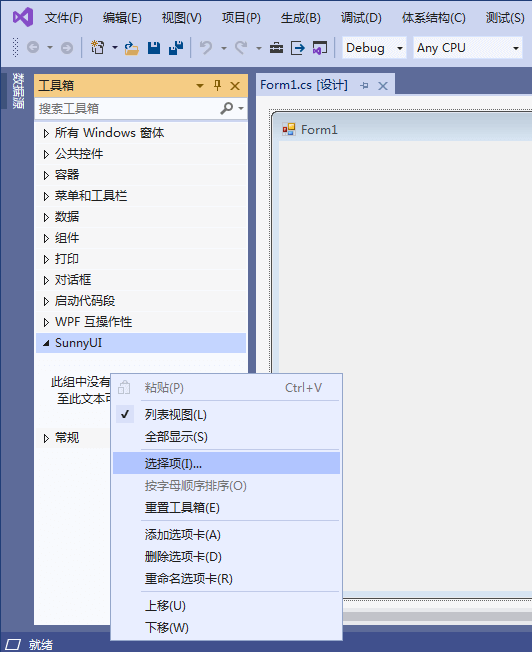532x652 pixels.
Task: Click the New Project toolbar icon
Action: (x=98, y=48)
